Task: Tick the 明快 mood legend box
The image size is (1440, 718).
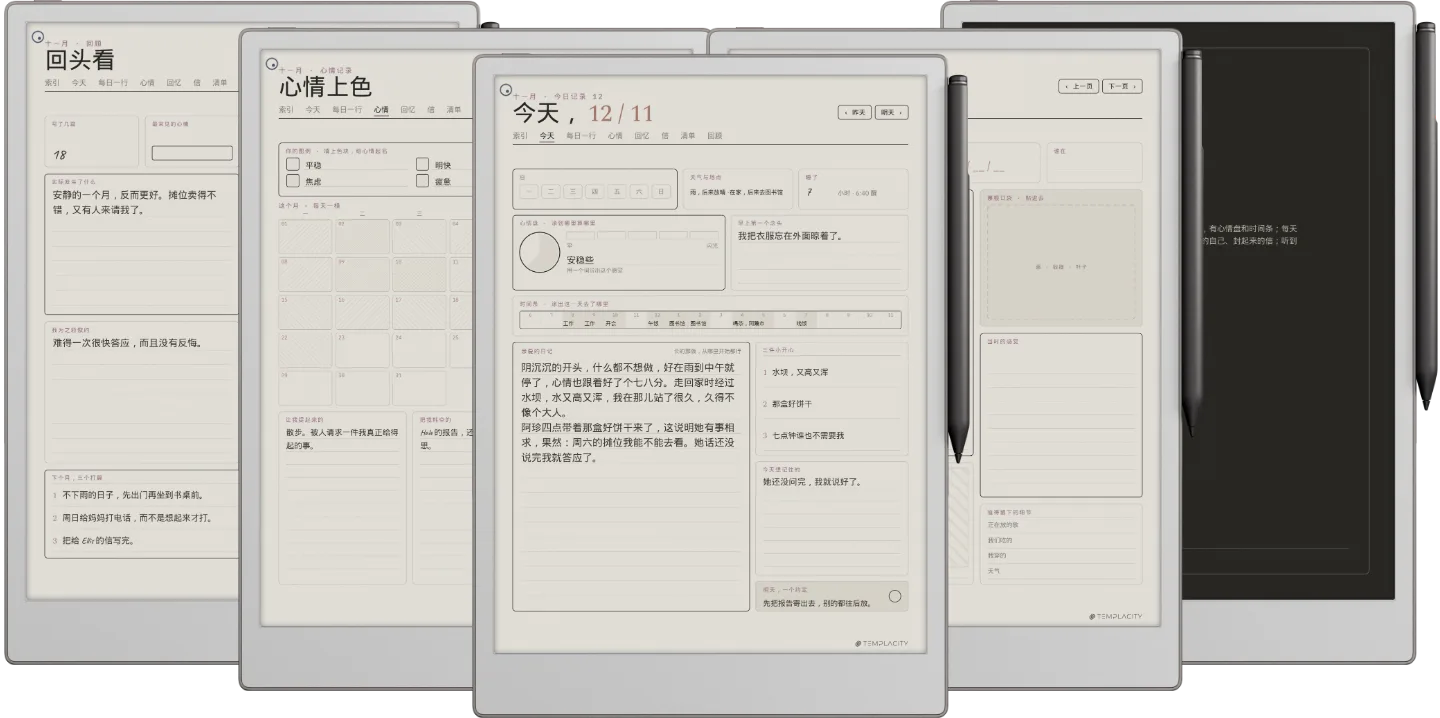Action: pyautogui.click(x=422, y=164)
